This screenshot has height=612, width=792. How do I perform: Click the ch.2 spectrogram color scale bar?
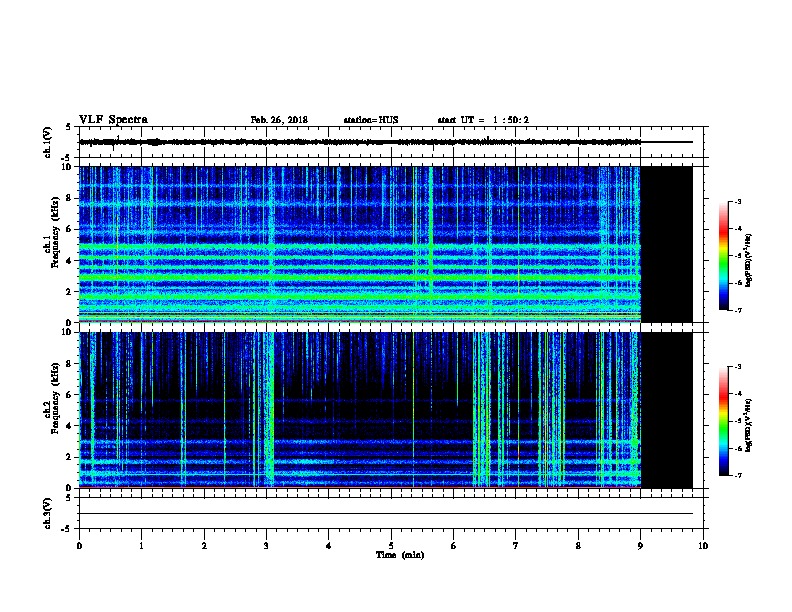(724, 421)
